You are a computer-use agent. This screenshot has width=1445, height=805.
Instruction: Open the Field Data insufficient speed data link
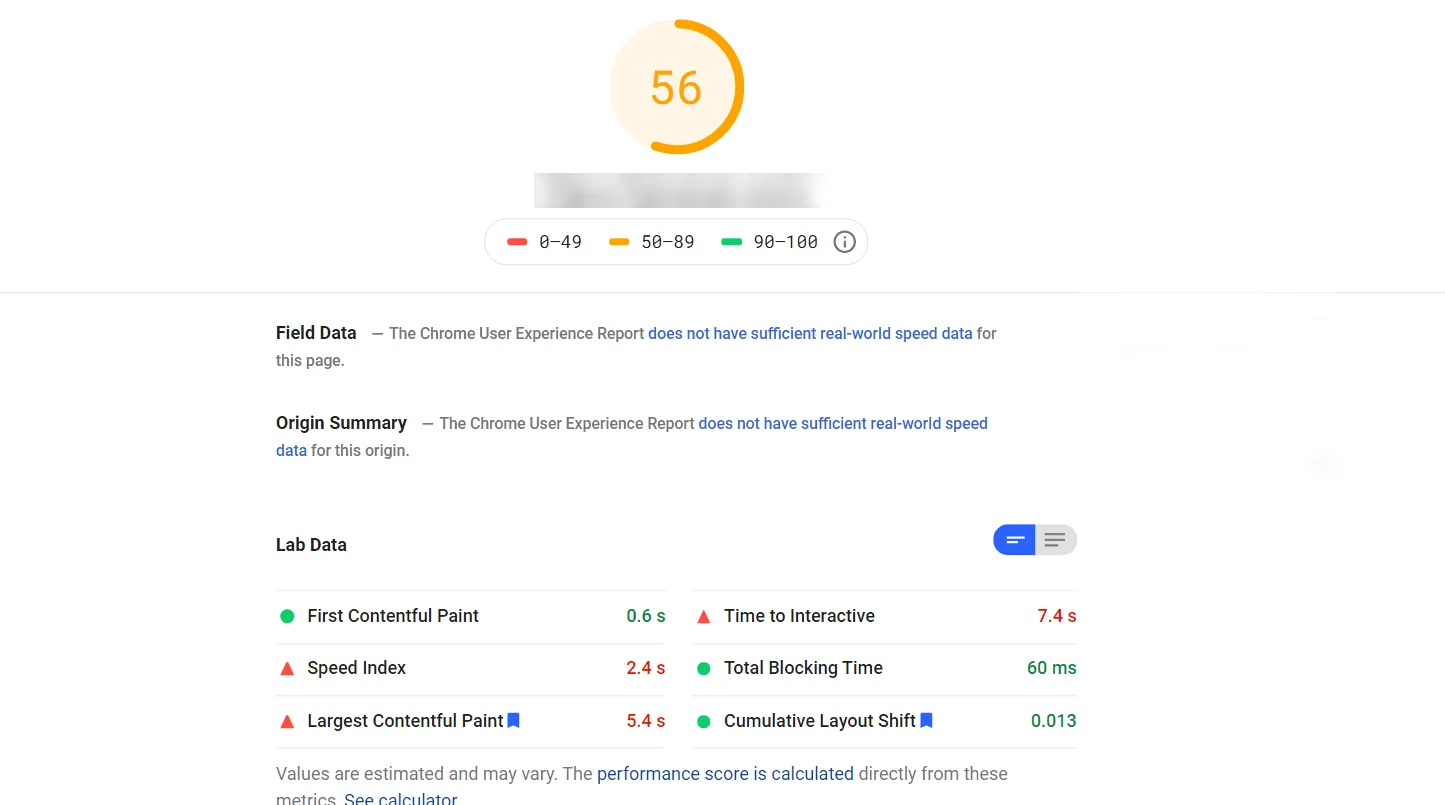[x=810, y=334]
